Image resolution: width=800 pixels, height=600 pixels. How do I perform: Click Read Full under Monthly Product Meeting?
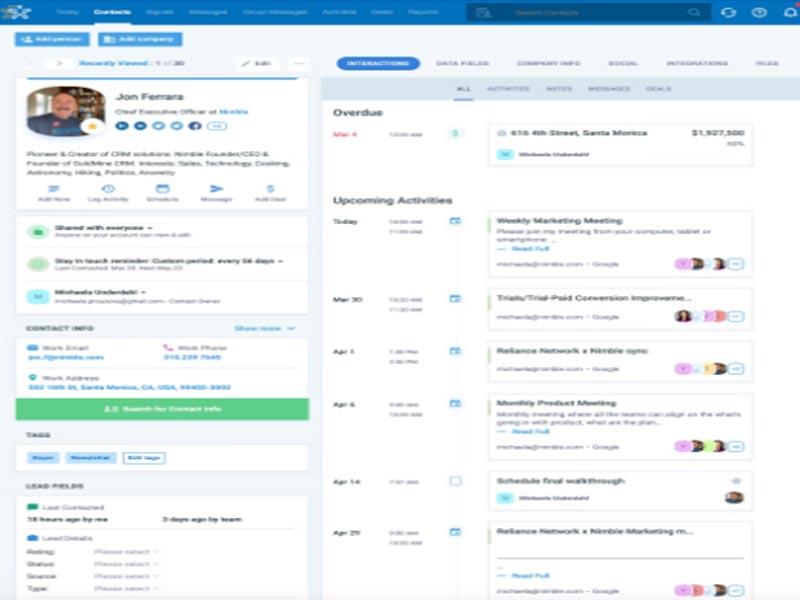point(531,431)
